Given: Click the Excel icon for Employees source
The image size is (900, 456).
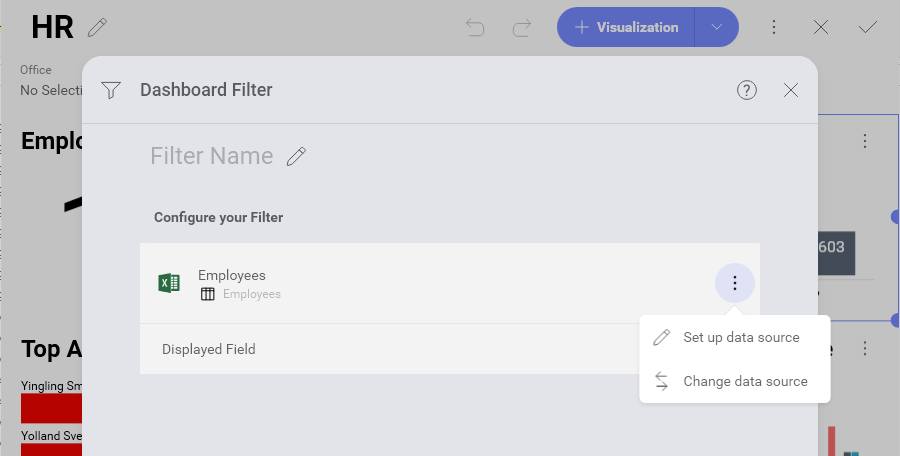Looking at the screenshot, I should 169,284.
